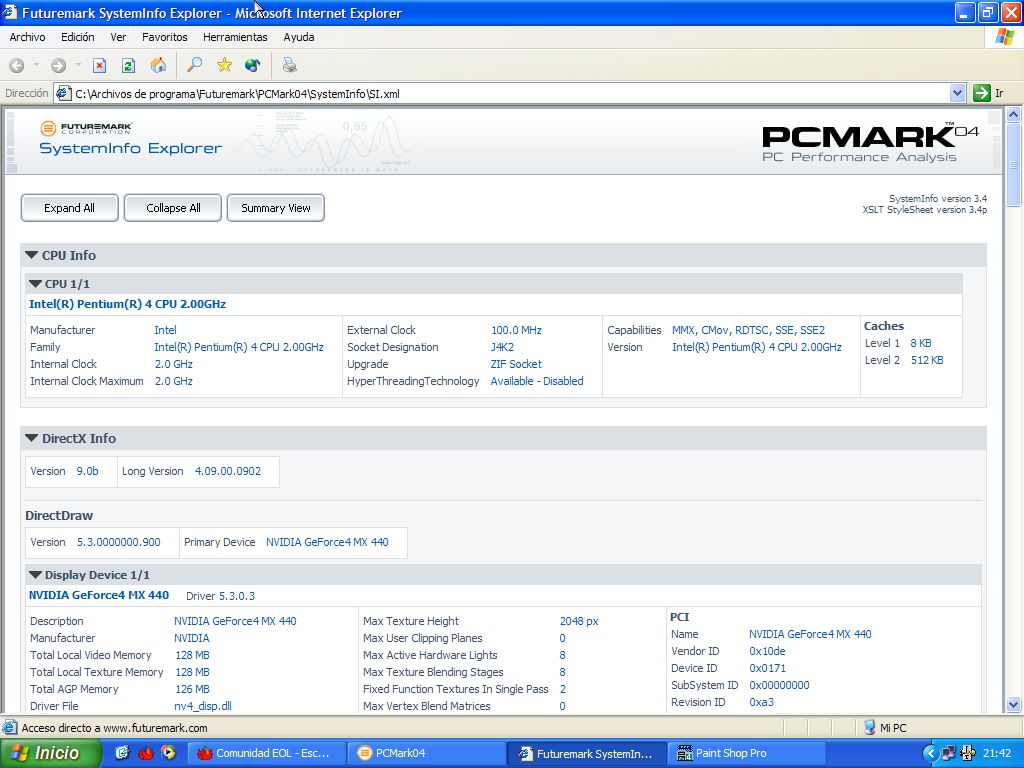Click the address bar path field
1024x768 pixels.
(x=511, y=93)
